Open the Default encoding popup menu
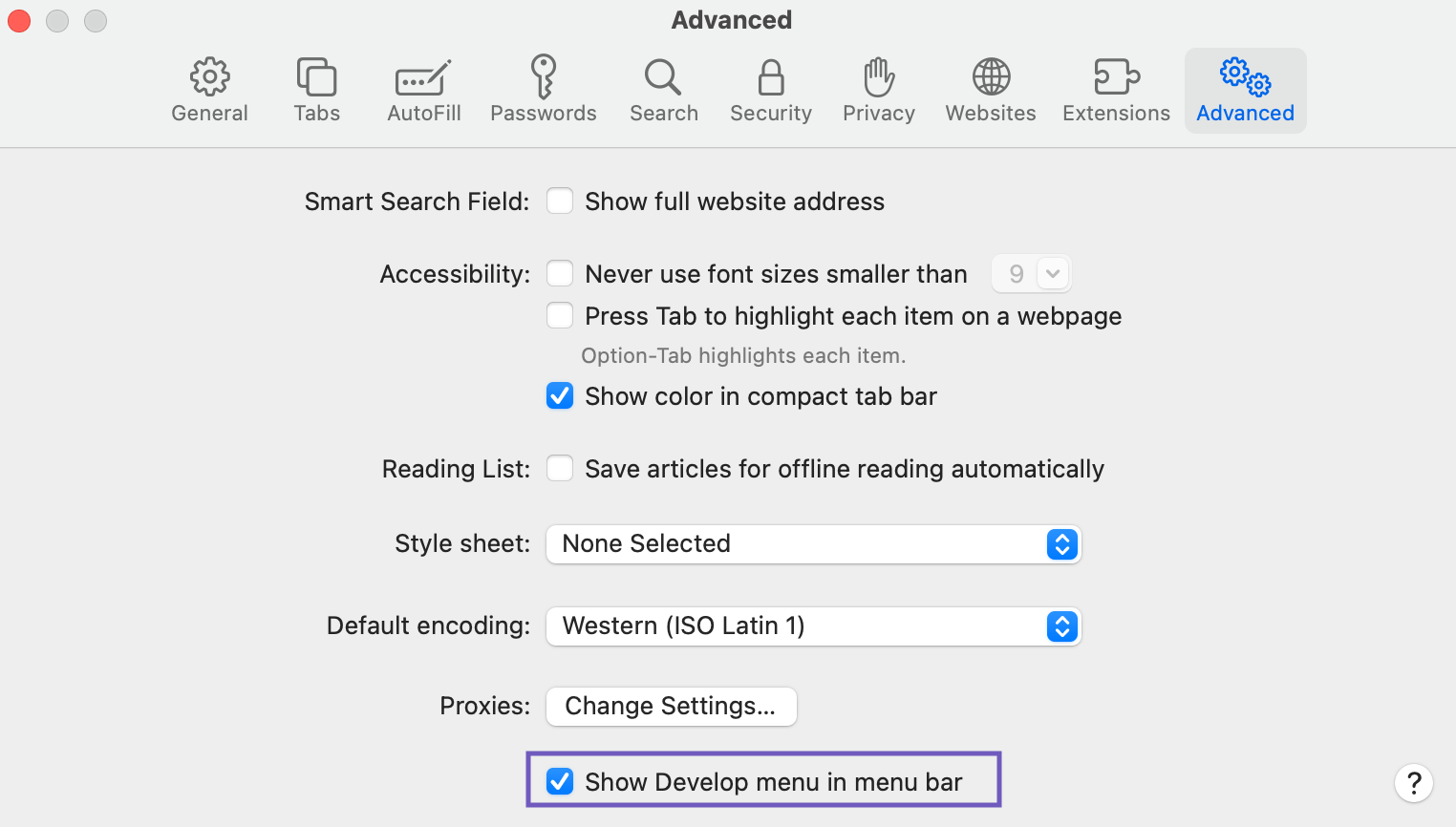This screenshot has height=827, width=1456. [x=813, y=626]
